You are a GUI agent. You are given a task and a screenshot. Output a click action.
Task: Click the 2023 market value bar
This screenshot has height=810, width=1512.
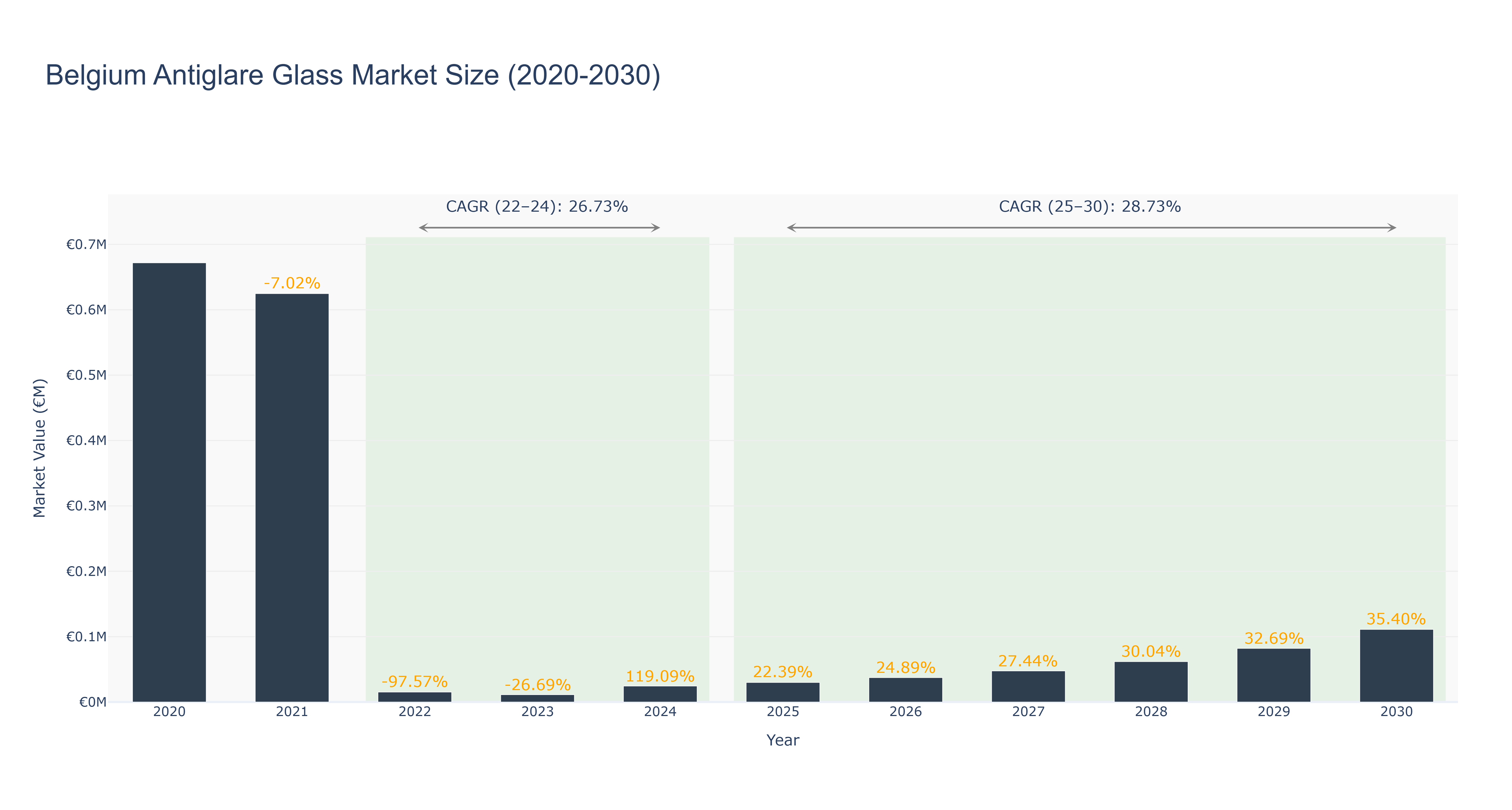click(x=538, y=698)
